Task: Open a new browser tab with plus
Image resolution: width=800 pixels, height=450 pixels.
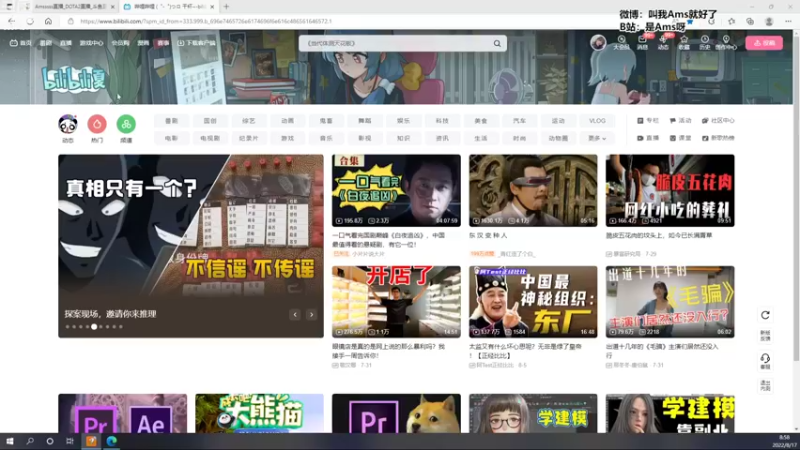Action: 226,7
